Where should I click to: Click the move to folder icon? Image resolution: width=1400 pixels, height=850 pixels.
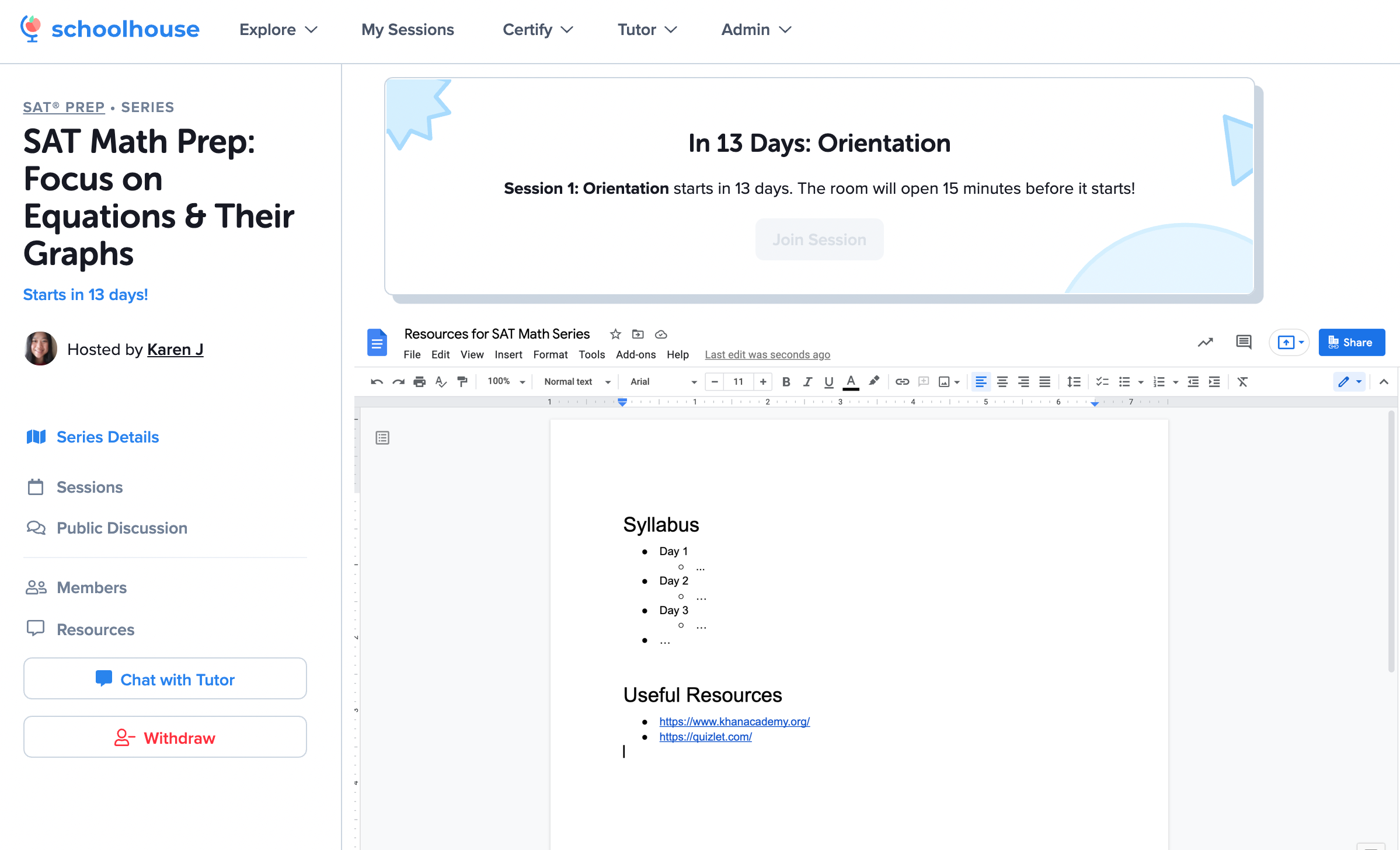point(638,334)
